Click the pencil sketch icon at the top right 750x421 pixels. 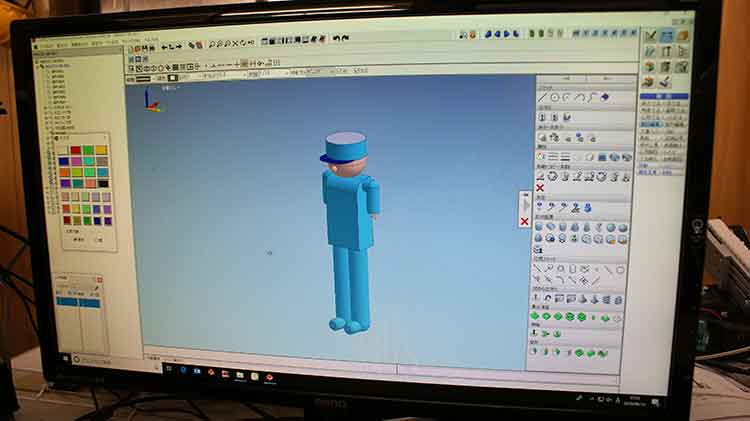(x=651, y=36)
